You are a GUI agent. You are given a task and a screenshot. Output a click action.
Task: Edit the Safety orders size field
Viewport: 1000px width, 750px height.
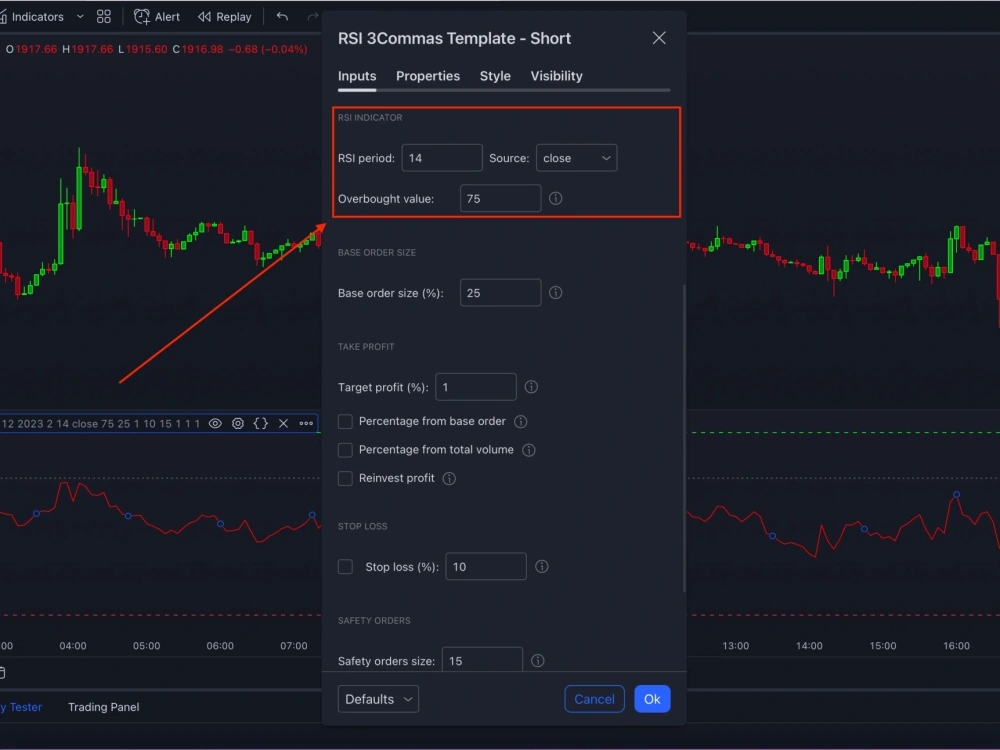[x=482, y=660]
